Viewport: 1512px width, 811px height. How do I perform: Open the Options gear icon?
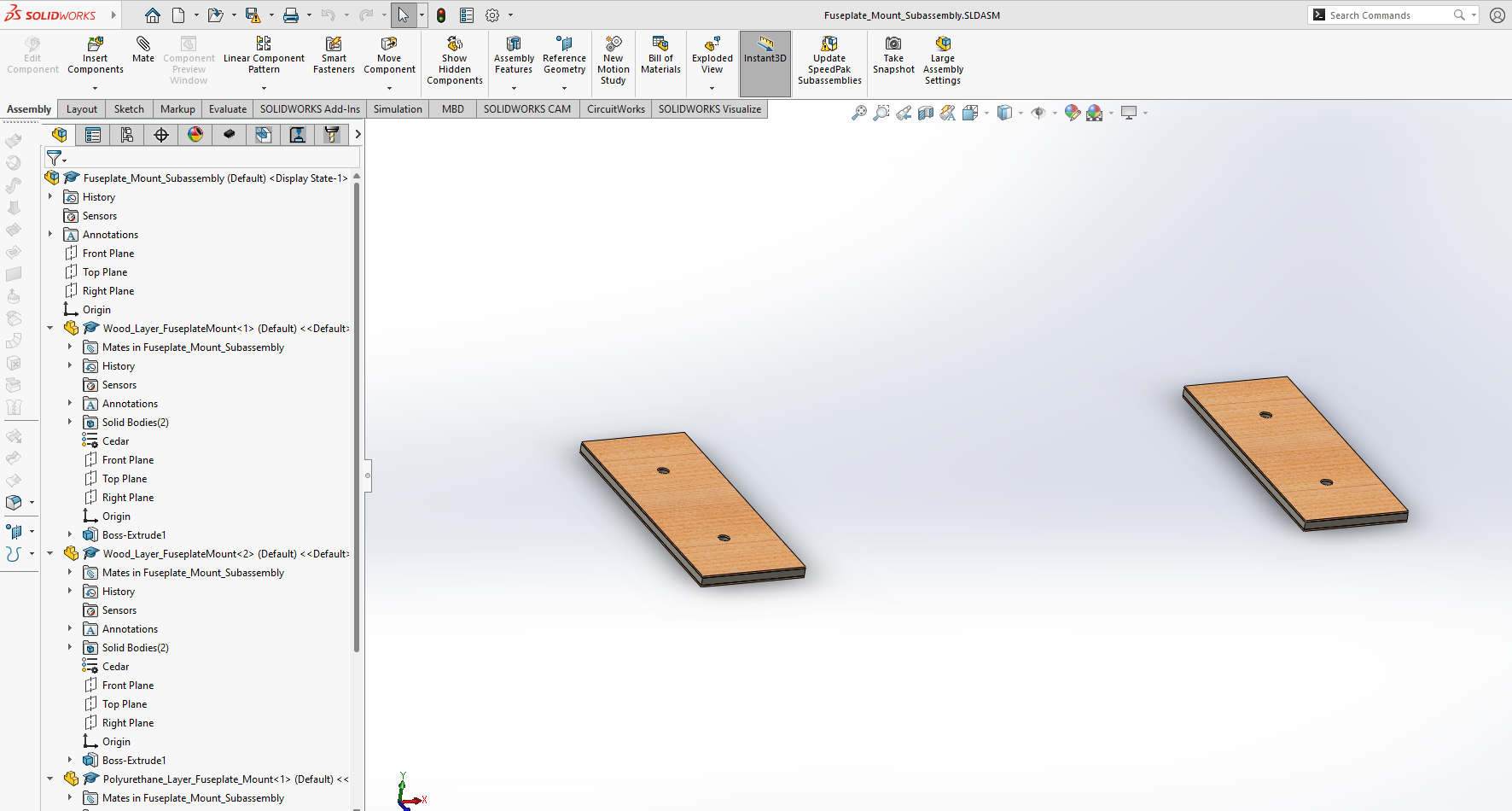pos(492,15)
